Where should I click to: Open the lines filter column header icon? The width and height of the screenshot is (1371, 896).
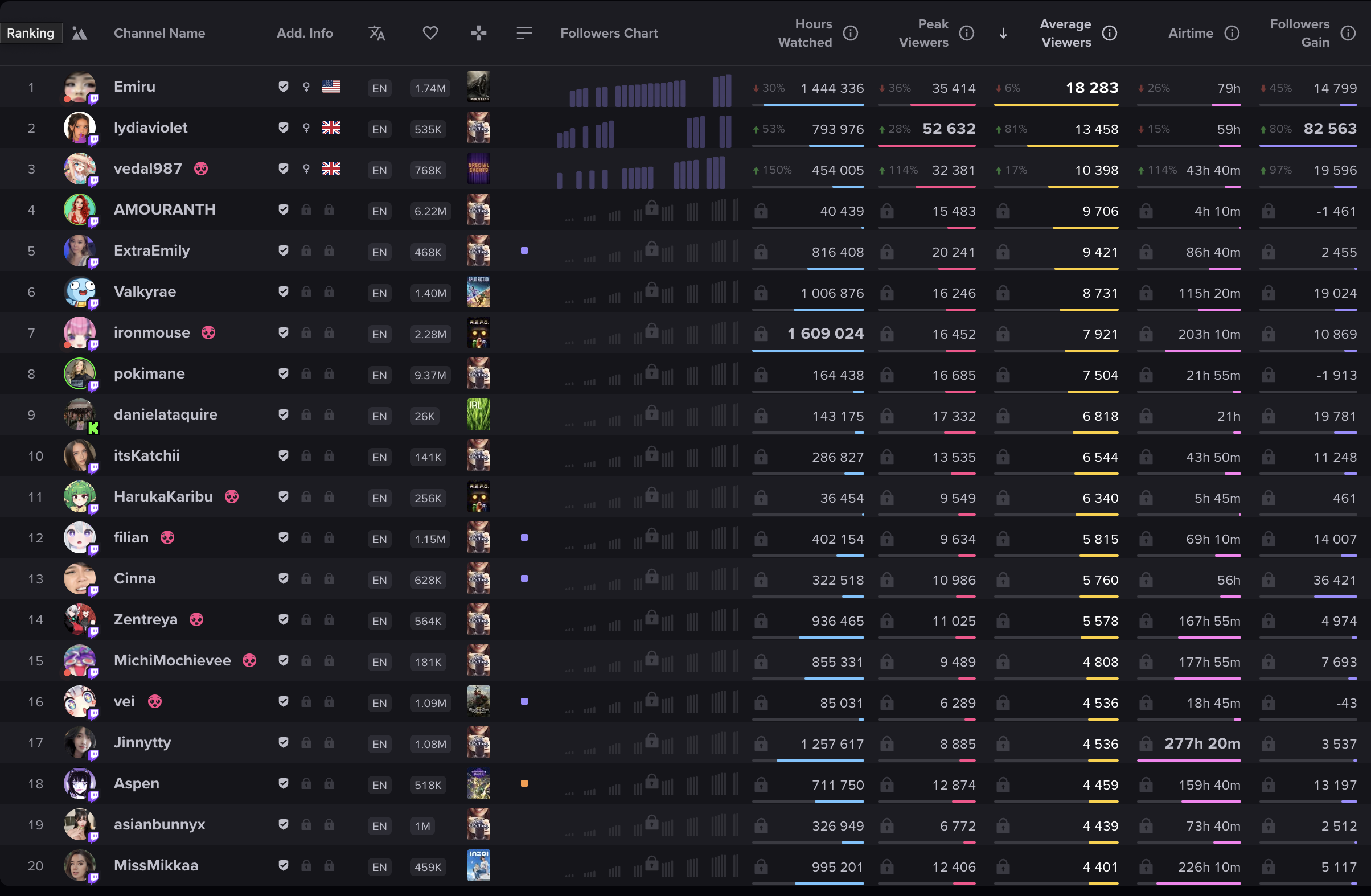pyautogui.click(x=524, y=34)
